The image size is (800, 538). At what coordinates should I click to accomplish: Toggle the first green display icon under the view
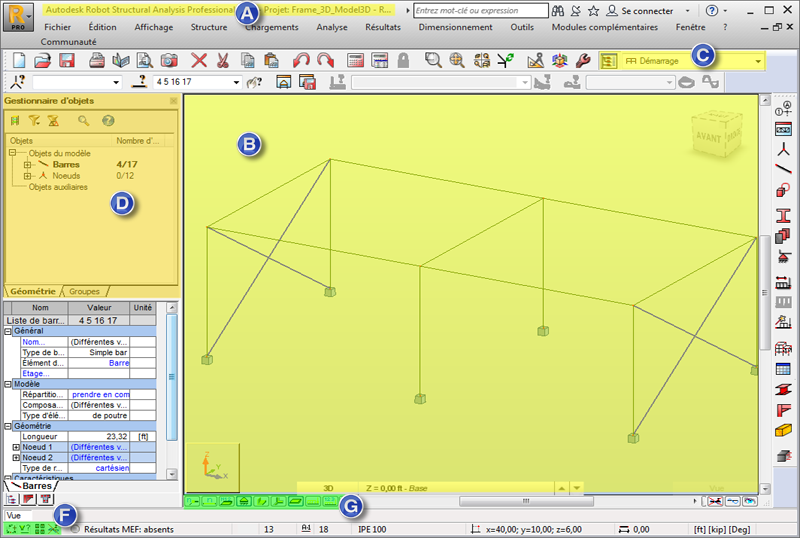pyautogui.click(x=192, y=501)
